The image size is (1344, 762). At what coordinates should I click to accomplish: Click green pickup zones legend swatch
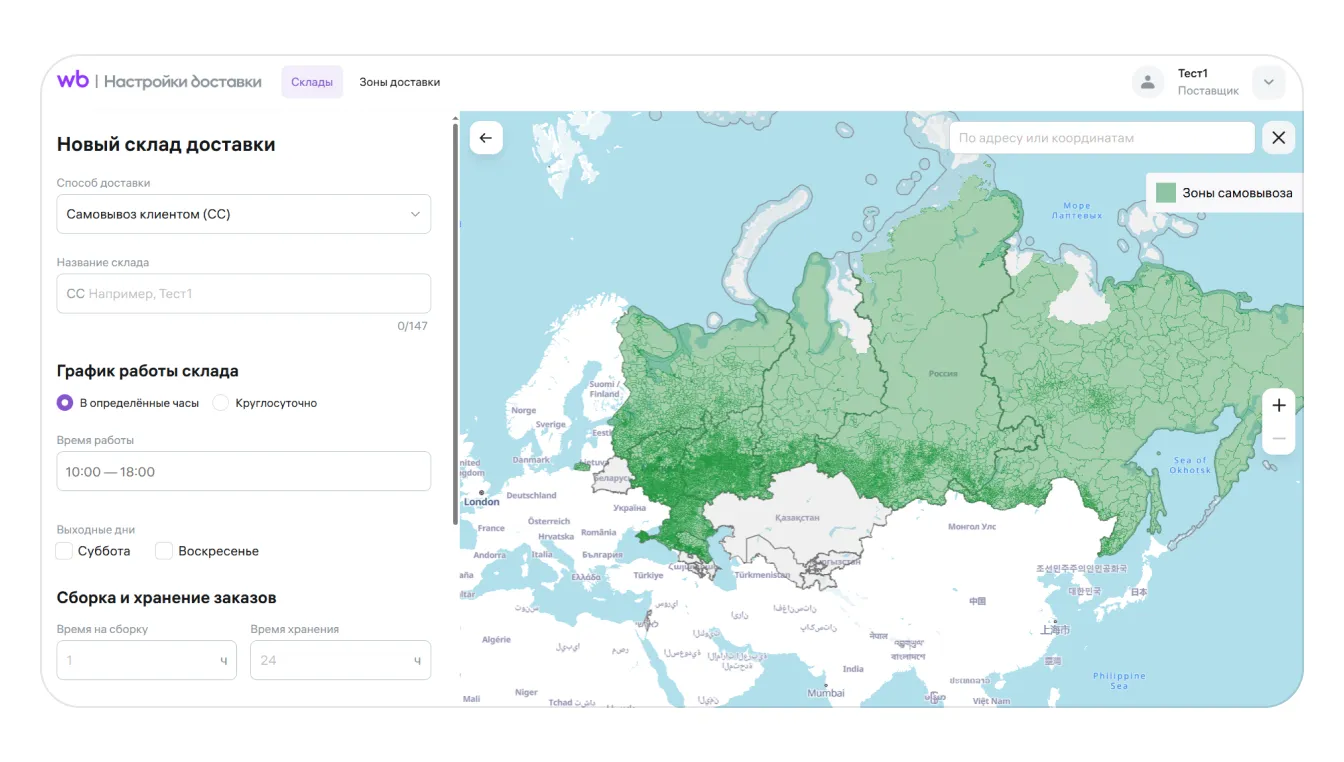point(1165,193)
